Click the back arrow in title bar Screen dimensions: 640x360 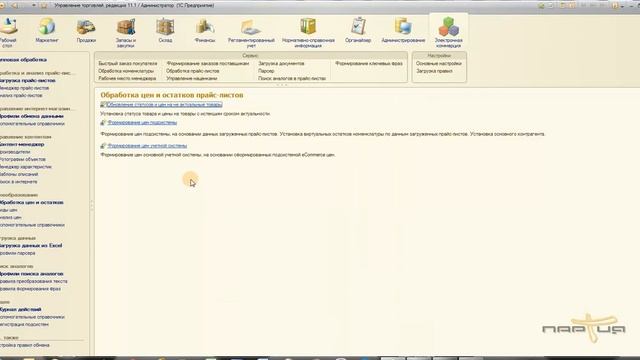point(15,5)
